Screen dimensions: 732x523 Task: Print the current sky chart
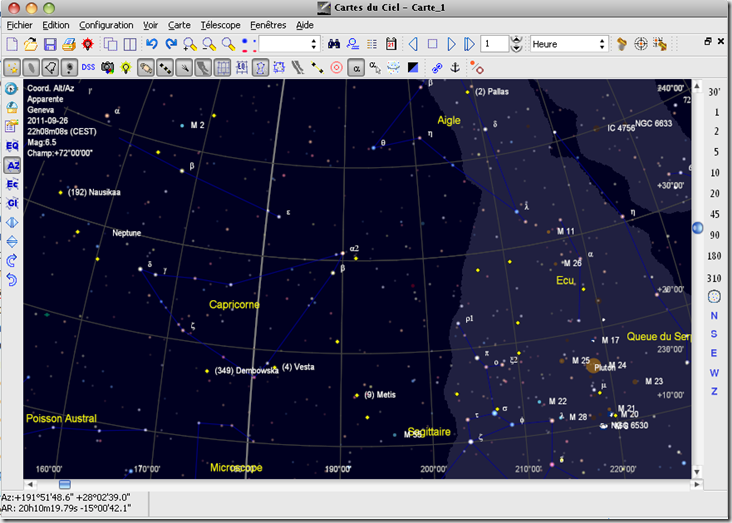point(69,44)
